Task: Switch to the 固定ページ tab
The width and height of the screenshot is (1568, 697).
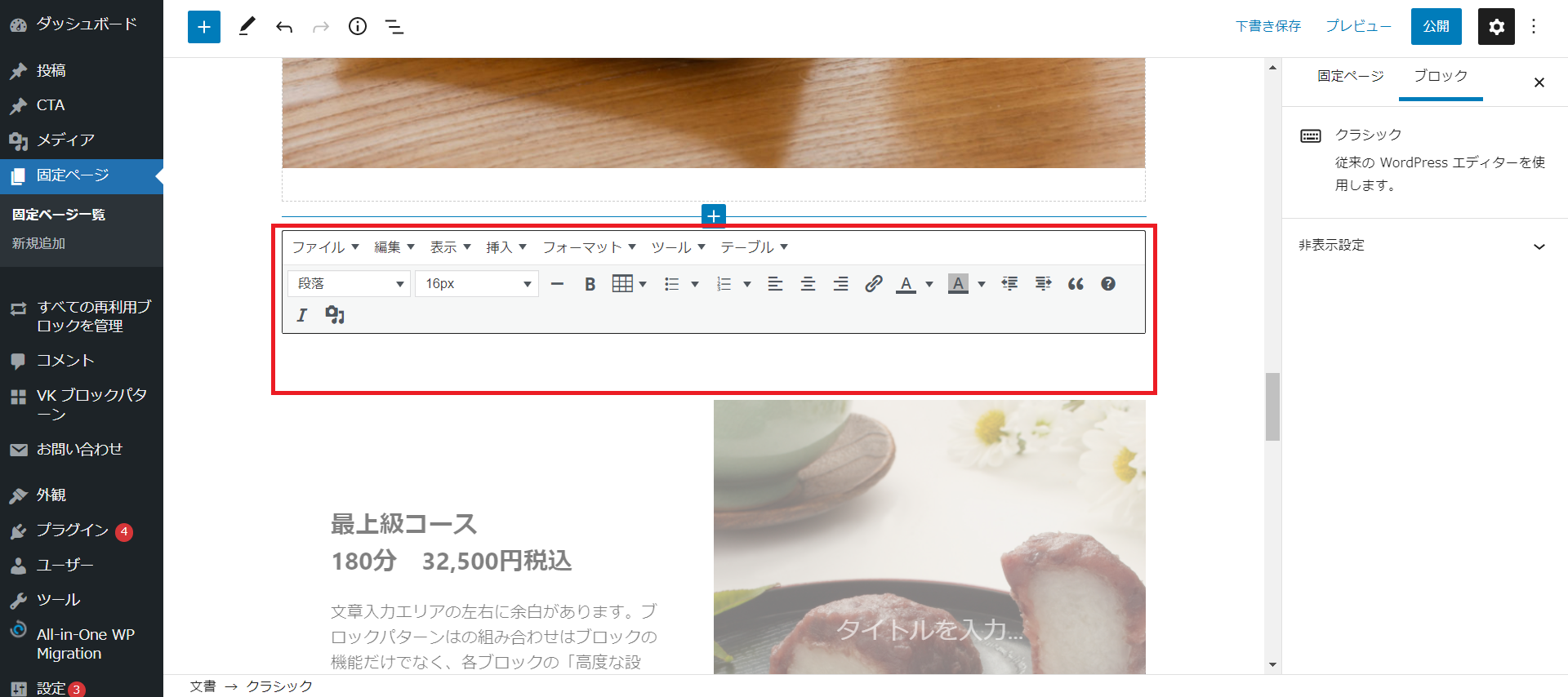Action: [1350, 76]
